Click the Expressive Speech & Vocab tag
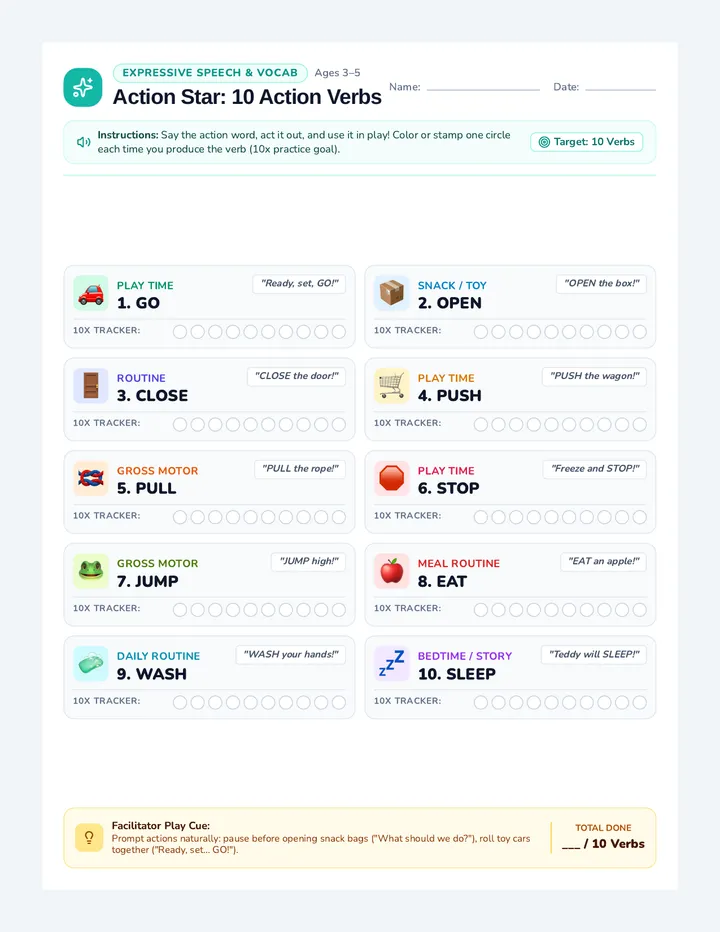Image resolution: width=720 pixels, height=932 pixels. coord(210,73)
